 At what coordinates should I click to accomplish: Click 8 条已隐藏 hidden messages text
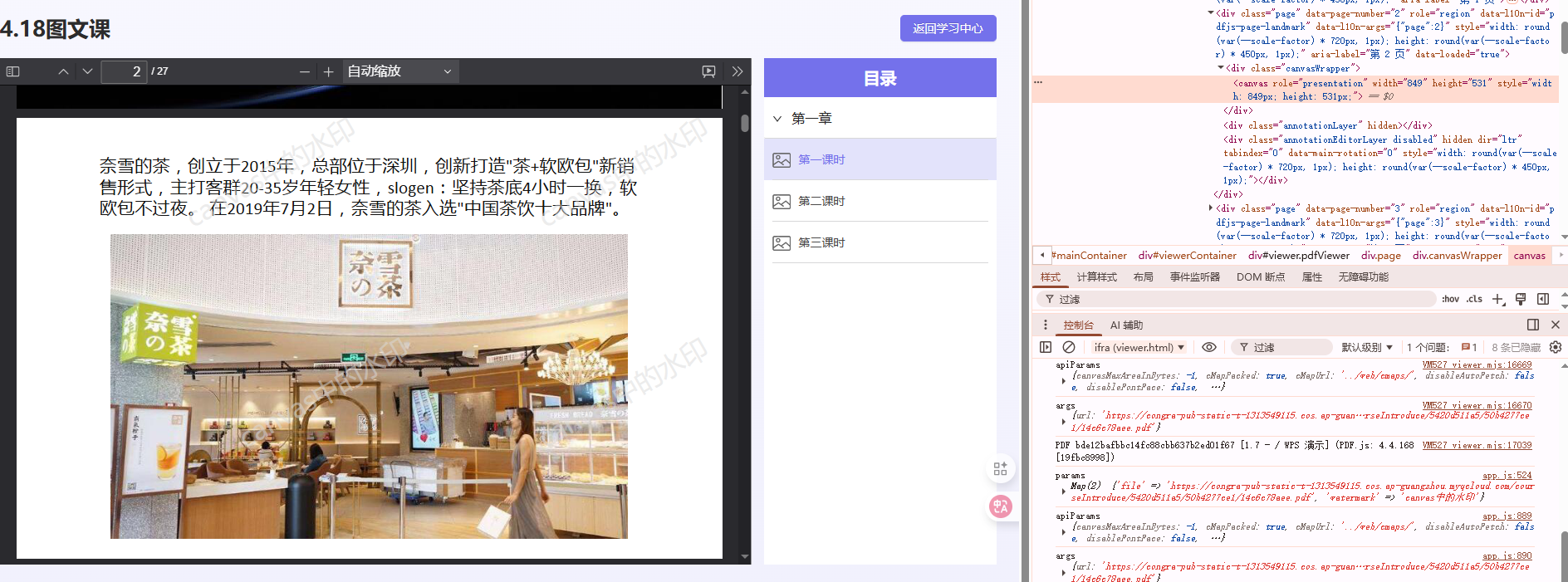tap(1516, 348)
